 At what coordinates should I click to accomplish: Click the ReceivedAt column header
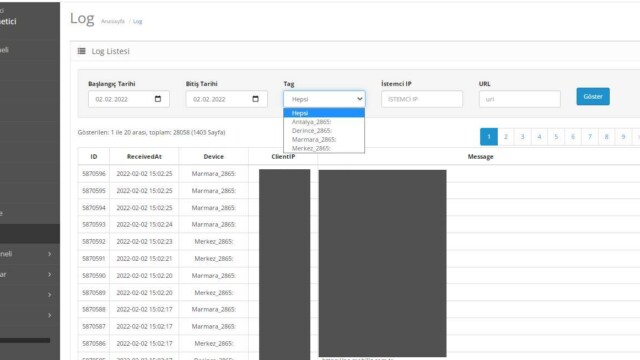(144, 156)
